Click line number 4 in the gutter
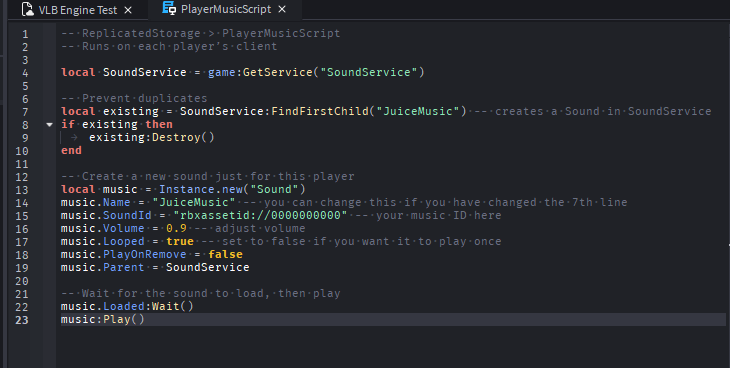Viewport: 730px width, 368px height. [25, 73]
